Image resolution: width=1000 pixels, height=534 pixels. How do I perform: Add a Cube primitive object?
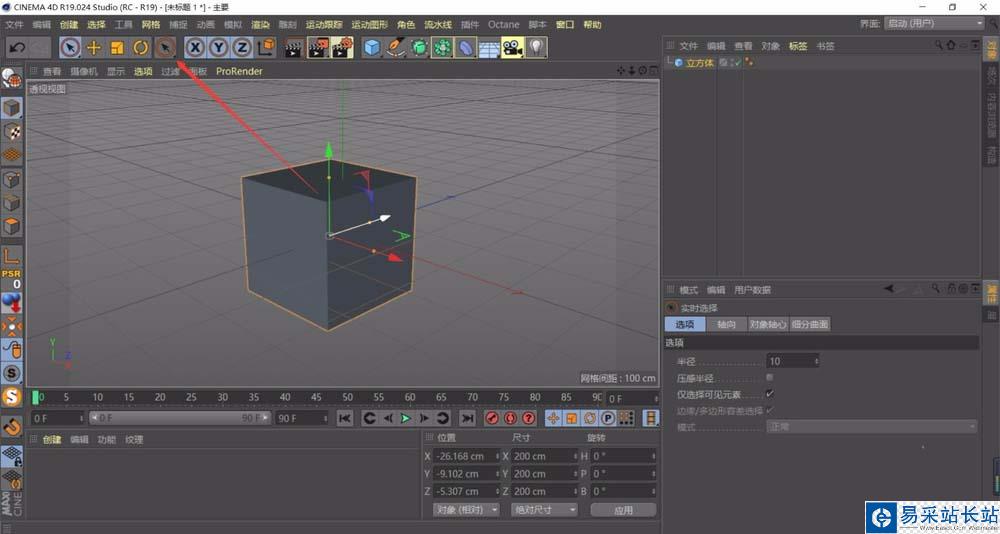pyautogui.click(x=372, y=47)
